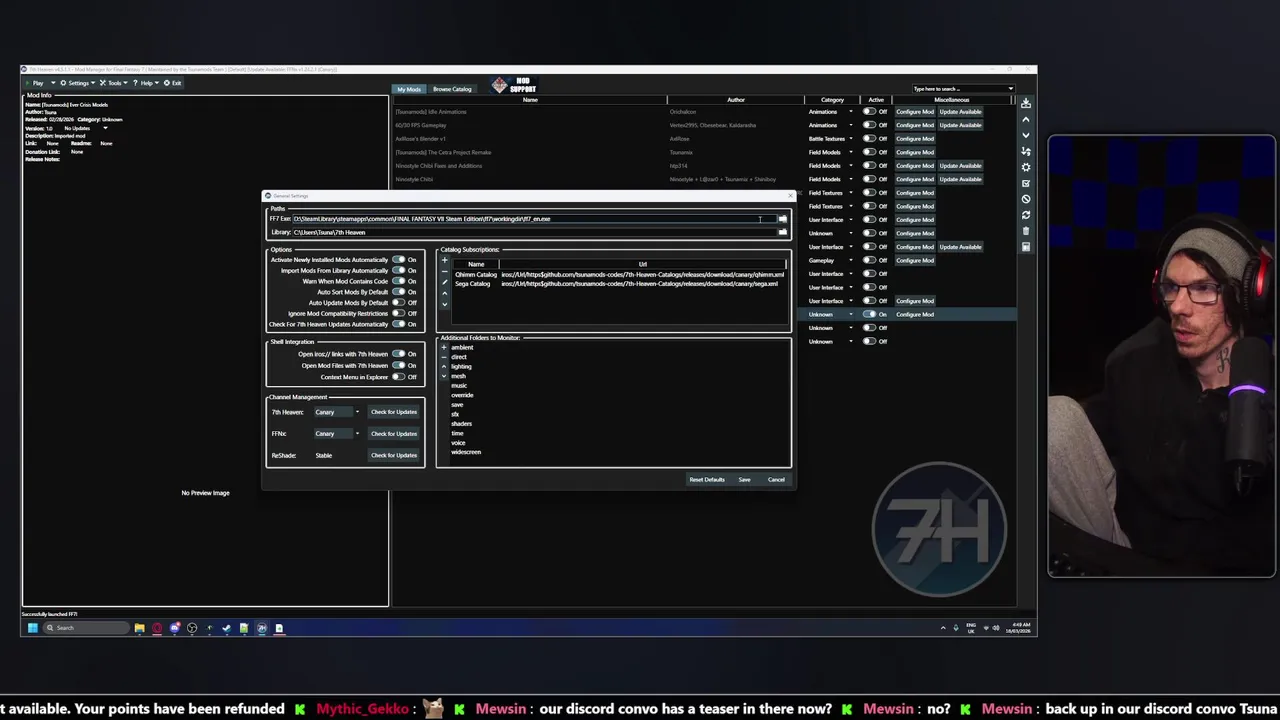Toggle Activate Newly Installed Mods Automatically
The image size is (1280, 720).
(398, 260)
